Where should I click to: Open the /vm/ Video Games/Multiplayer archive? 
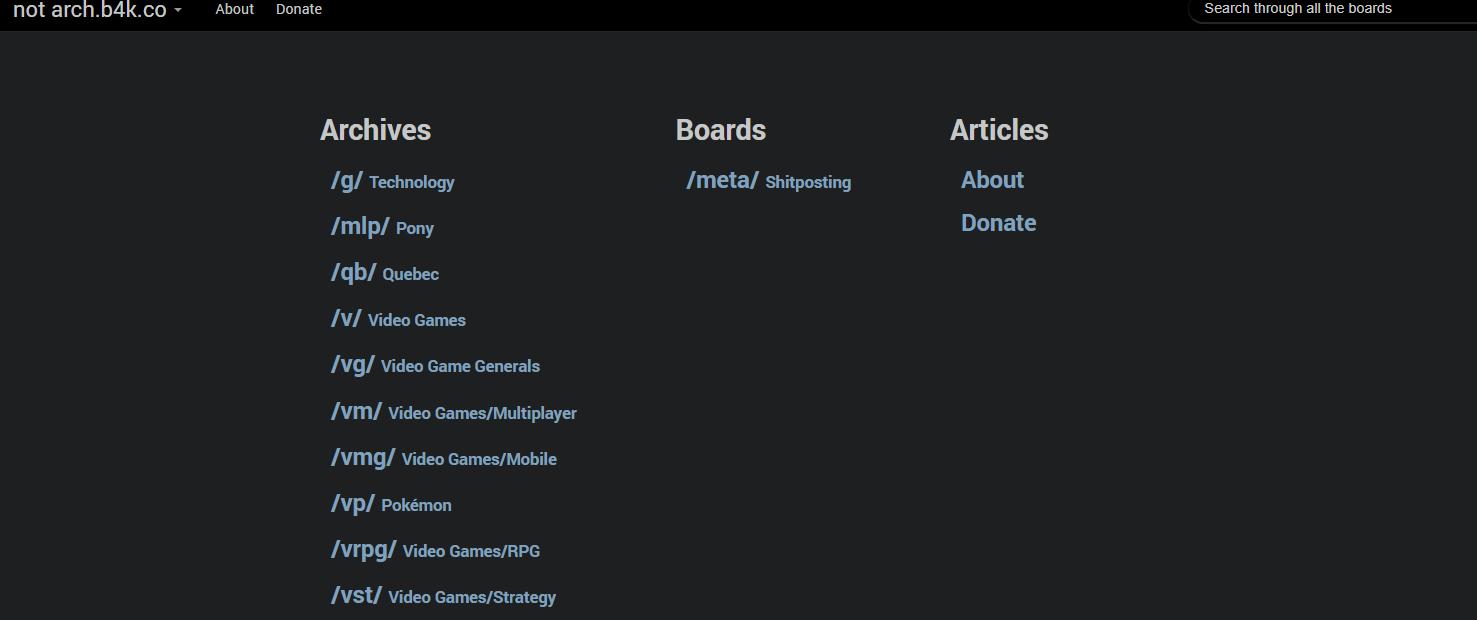point(454,412)
